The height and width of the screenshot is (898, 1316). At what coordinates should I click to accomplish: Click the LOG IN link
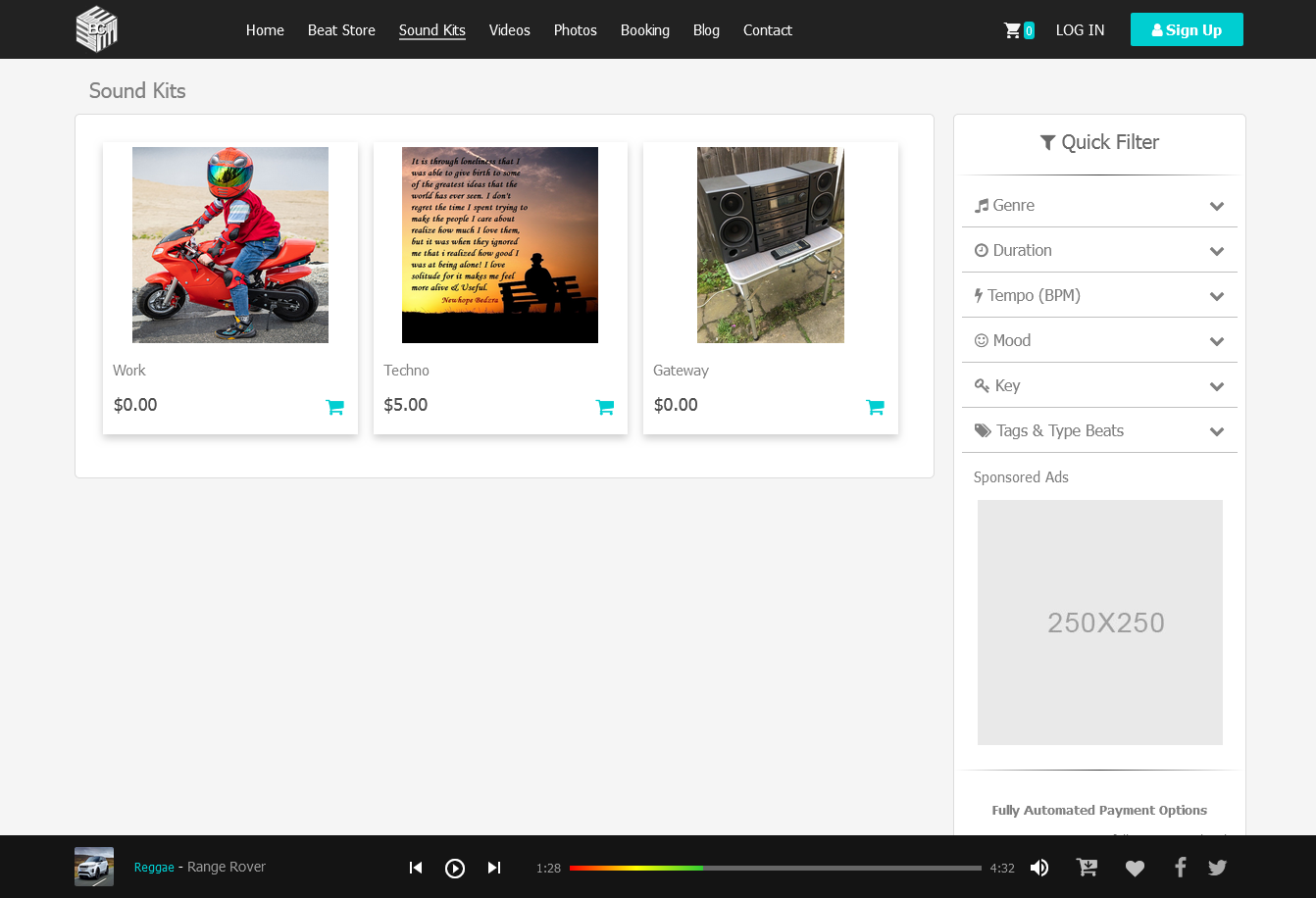(1081, 30)
